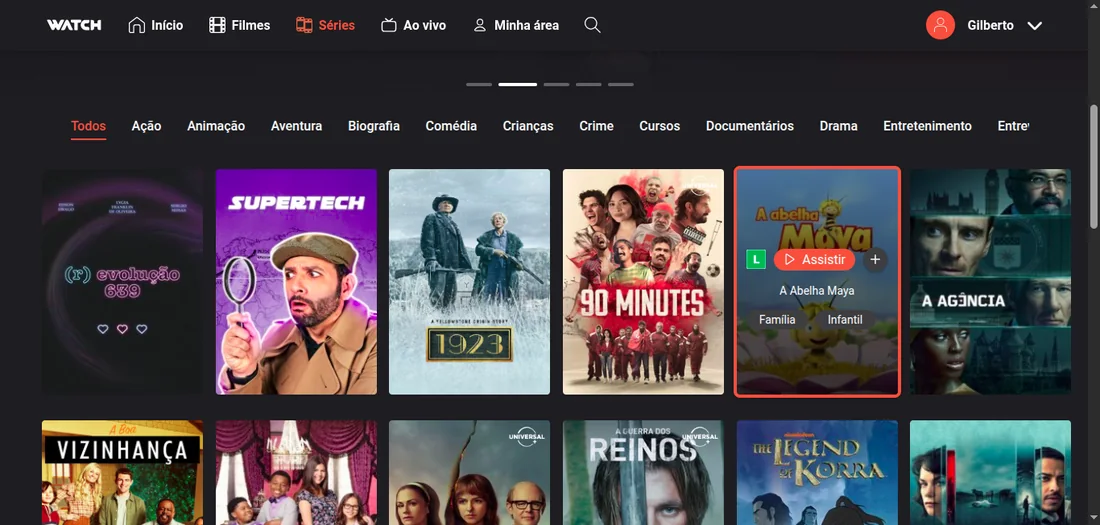Select the Crime genre tab
This screenshot has height=525, width=1100.
pyautogui.click(x=596, y=126)
